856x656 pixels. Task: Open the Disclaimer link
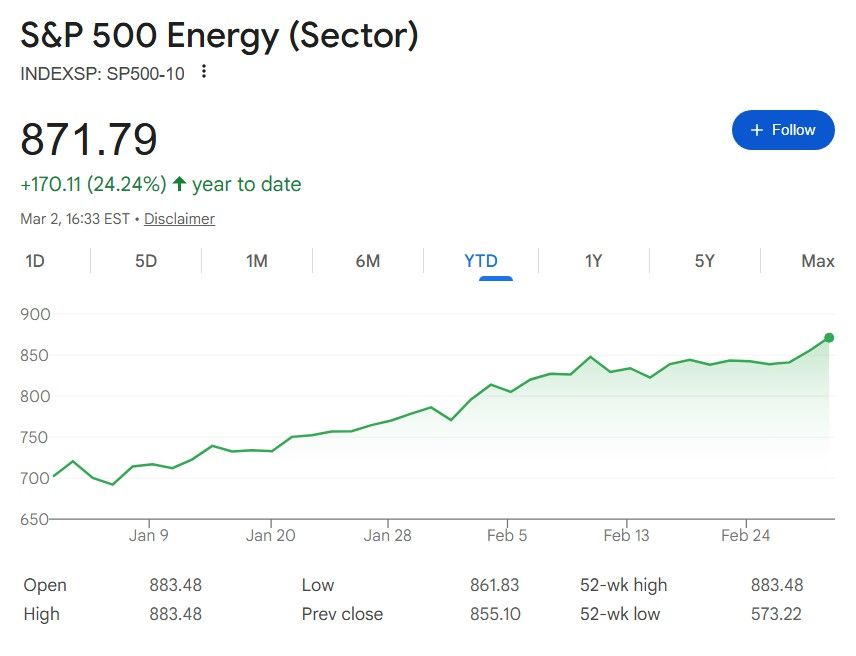point(179,218)
